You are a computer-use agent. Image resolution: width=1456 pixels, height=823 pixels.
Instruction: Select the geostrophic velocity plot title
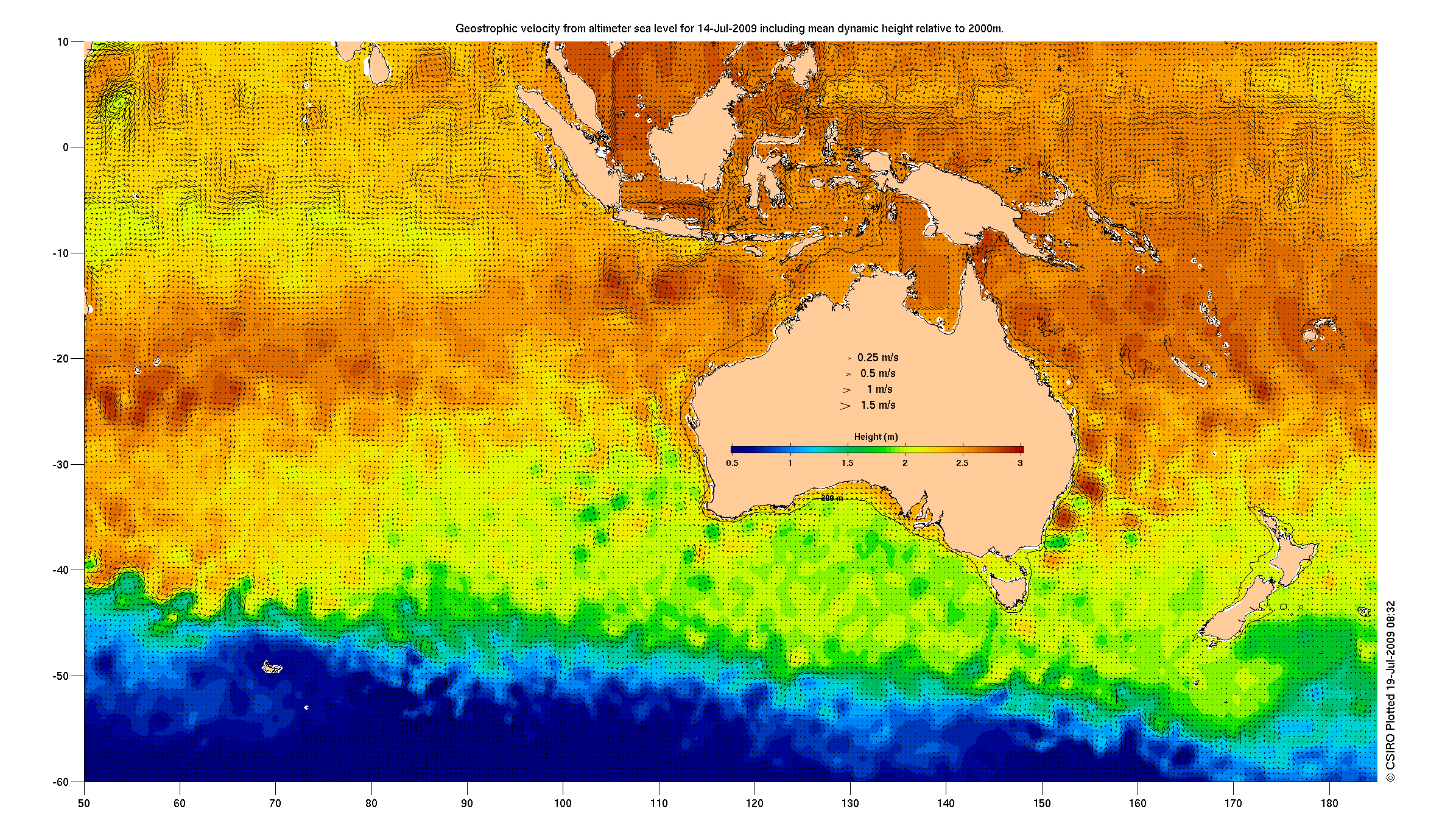pos(730,29)
